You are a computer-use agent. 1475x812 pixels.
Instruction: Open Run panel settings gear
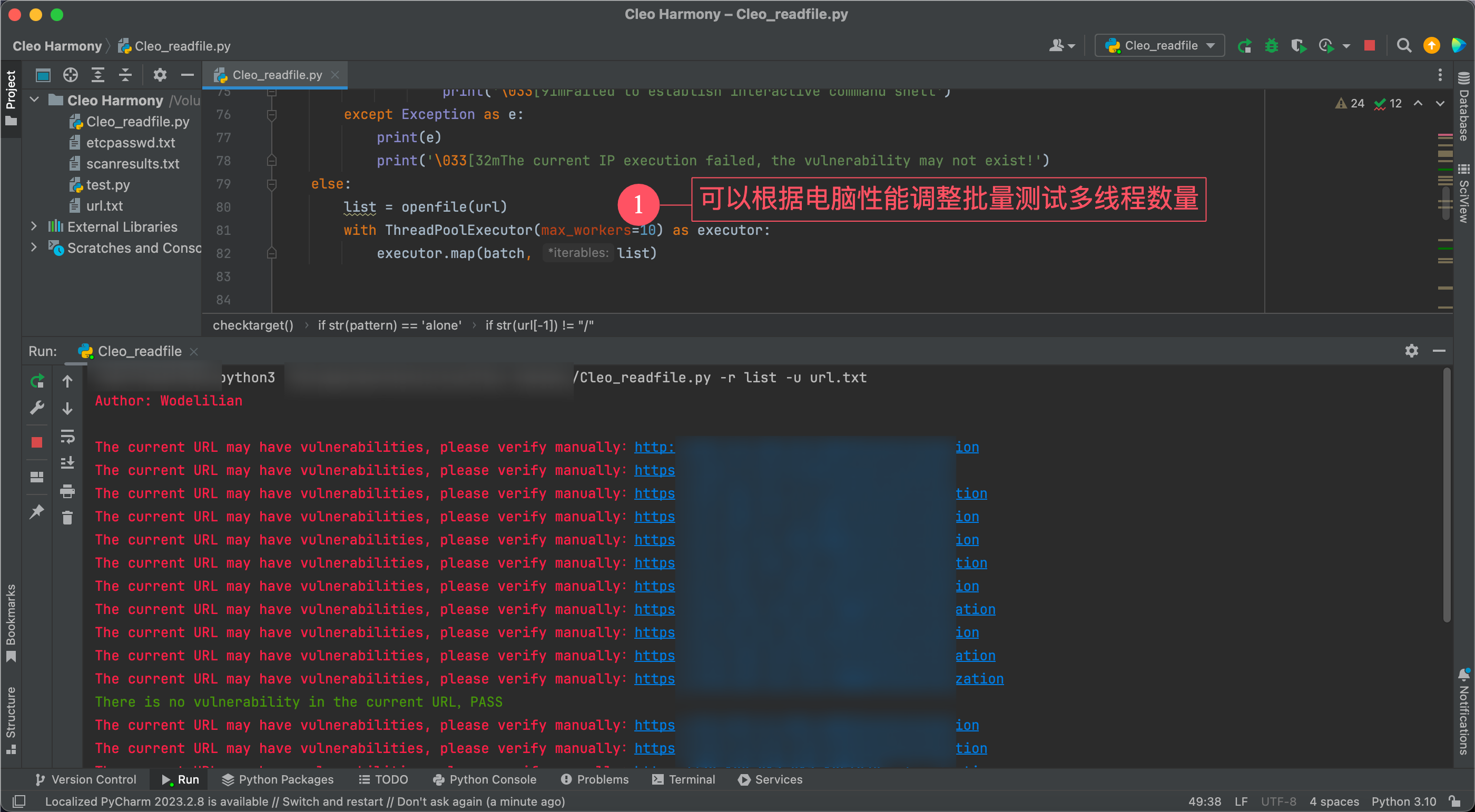point(1411,351)
